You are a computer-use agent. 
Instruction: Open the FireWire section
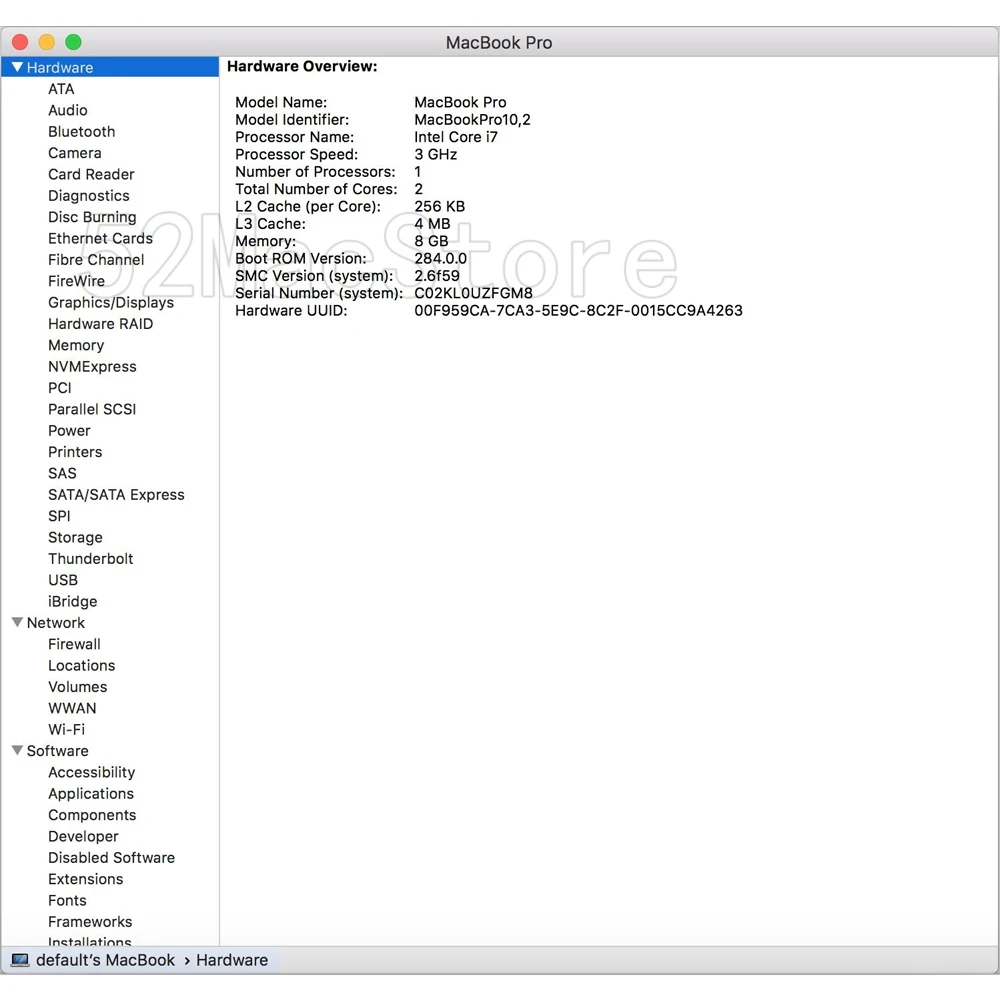click(x=76, y=281)
